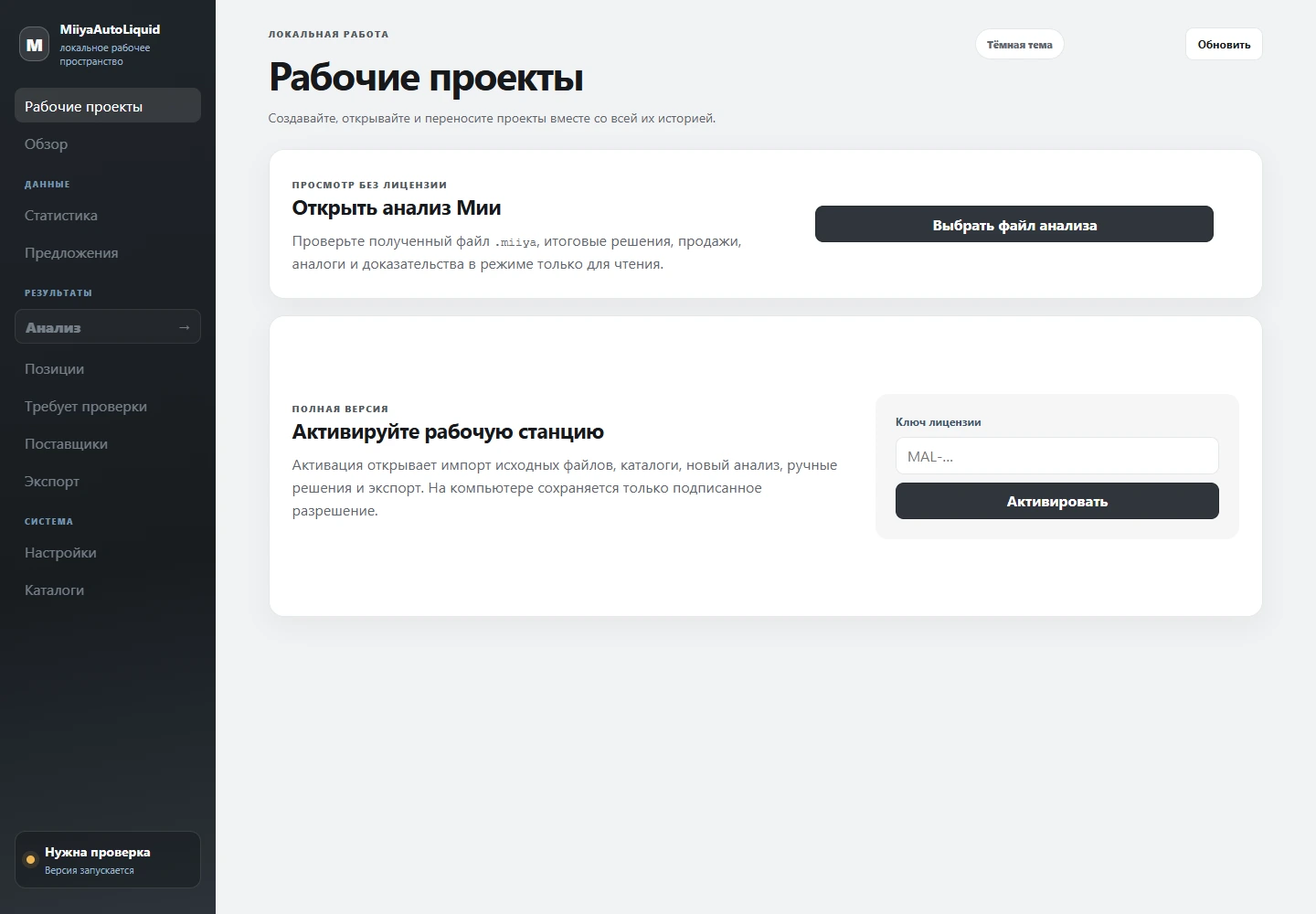Click the Открыть анализ Мии heading
The width and height of the screenshot is (1316, 914).
[397, 207]
